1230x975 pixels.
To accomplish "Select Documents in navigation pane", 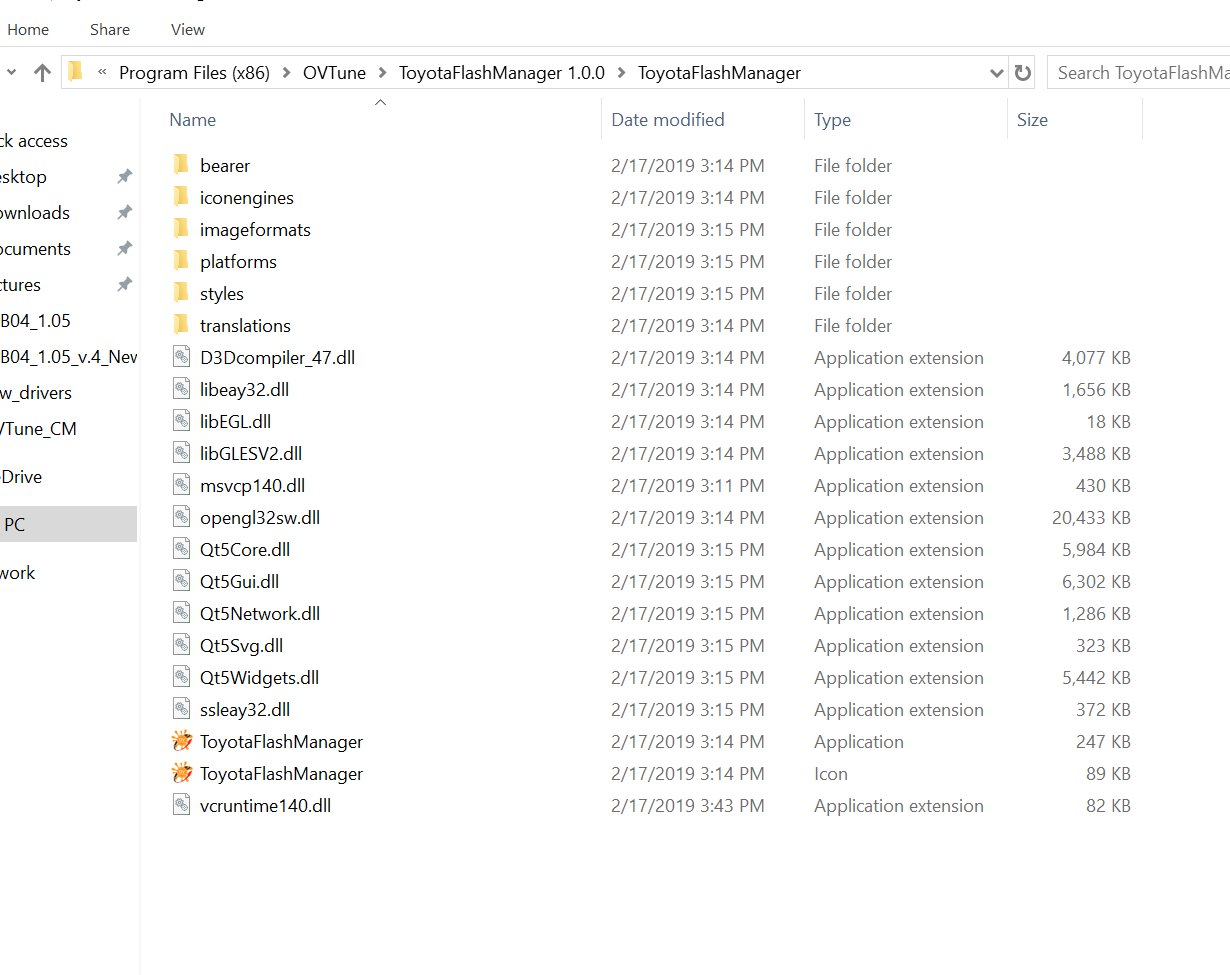I will click(35, 249).
